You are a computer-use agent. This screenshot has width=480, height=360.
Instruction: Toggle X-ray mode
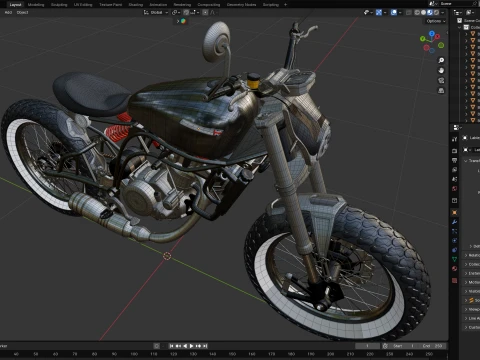[x=409, y=12]
